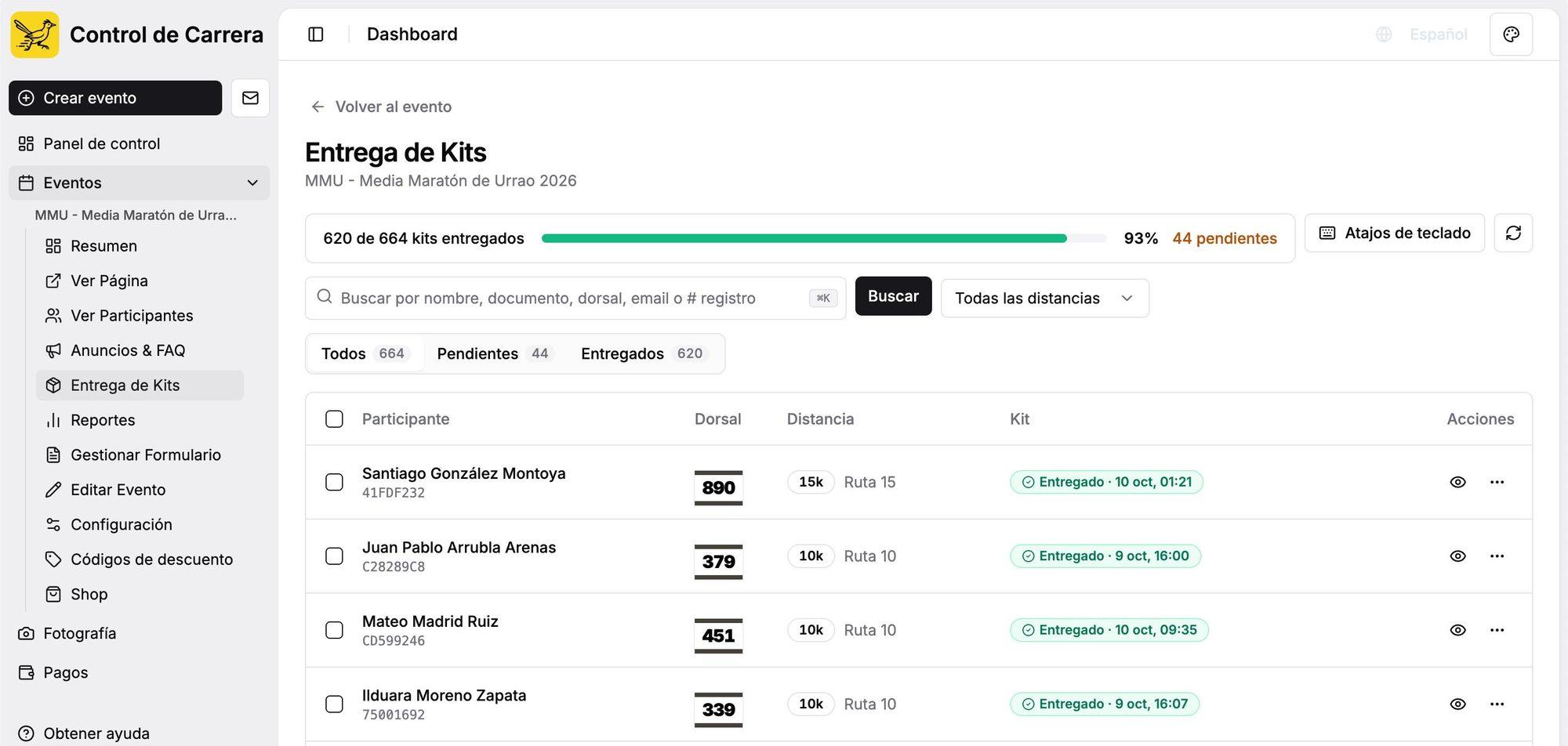Click the refresh kits icon button
This screenshot has width=1568, height=746.
click(x=1513, y=233)
